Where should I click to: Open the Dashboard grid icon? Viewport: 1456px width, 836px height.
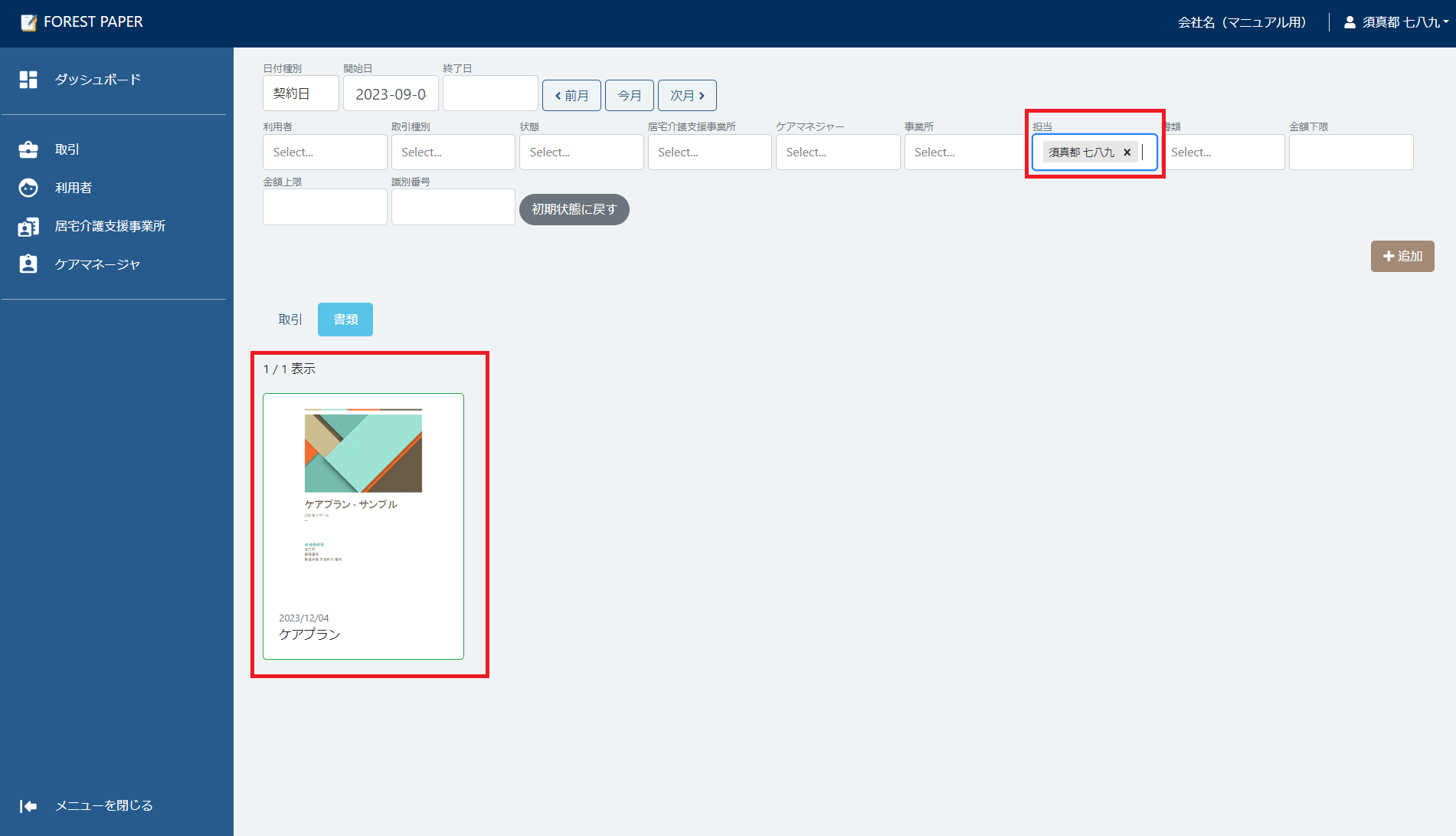[x=28, y=80]
